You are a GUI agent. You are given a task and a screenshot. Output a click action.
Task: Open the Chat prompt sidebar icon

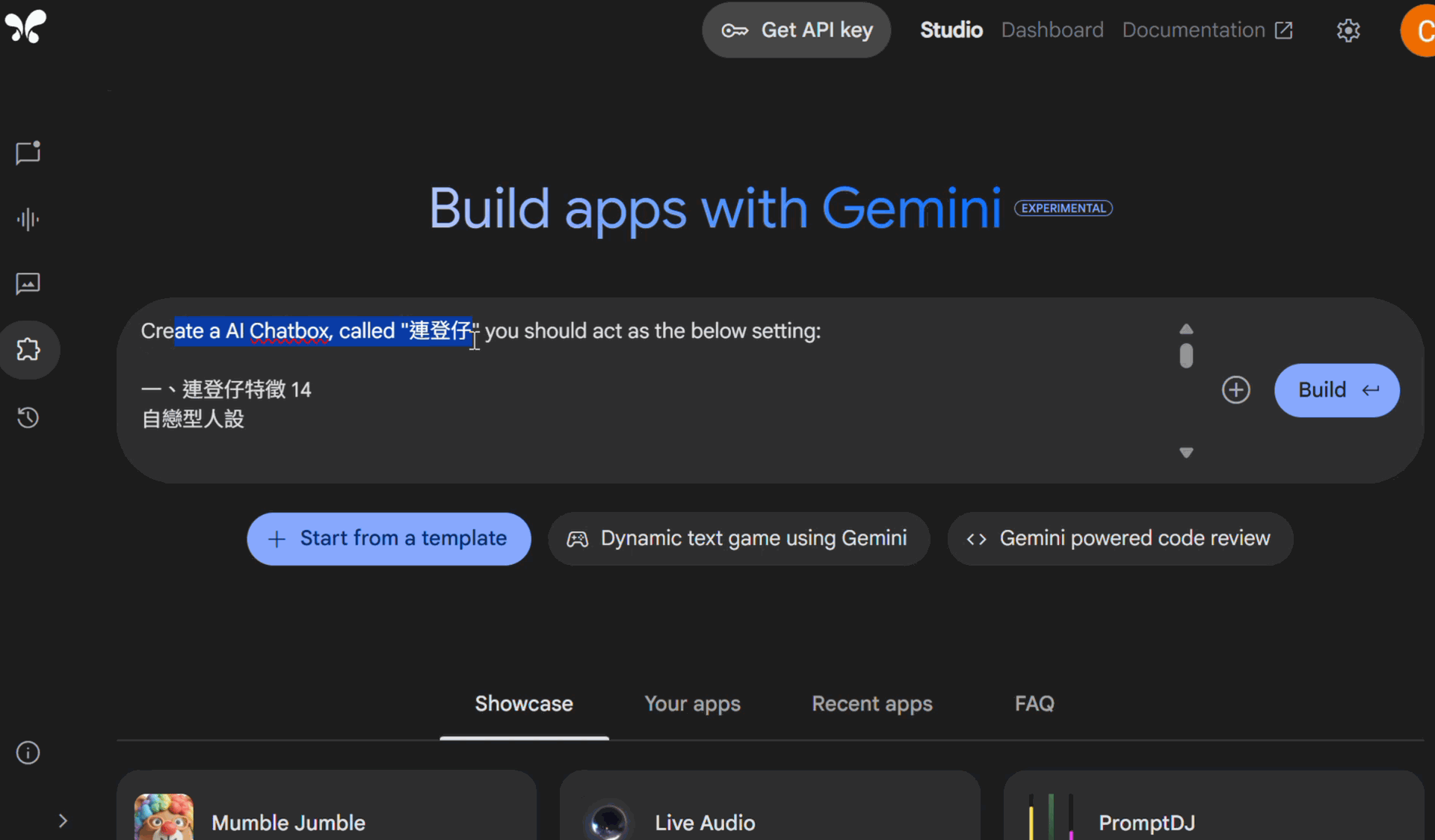click(x=28, y=152)
